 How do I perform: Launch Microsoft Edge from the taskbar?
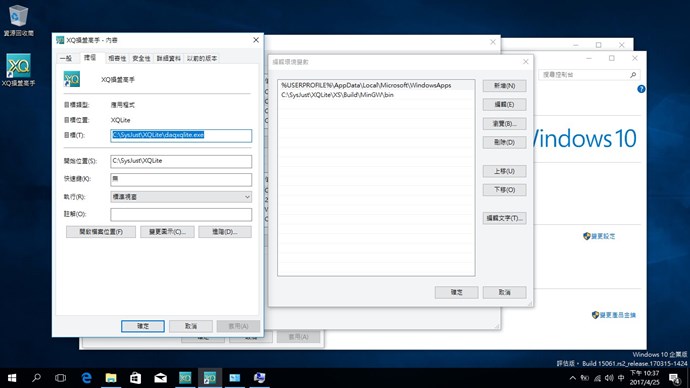[x=86, y=378]
